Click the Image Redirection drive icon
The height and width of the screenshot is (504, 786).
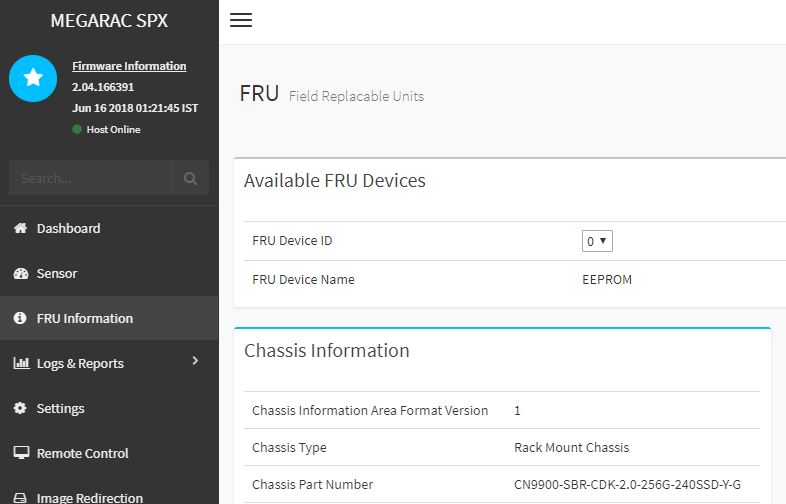[20, 497]
